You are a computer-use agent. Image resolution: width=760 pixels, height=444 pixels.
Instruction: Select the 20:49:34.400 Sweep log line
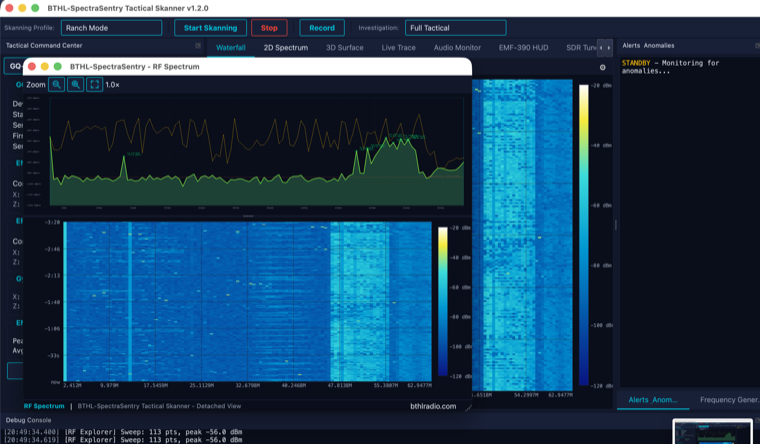pos(124,432)
